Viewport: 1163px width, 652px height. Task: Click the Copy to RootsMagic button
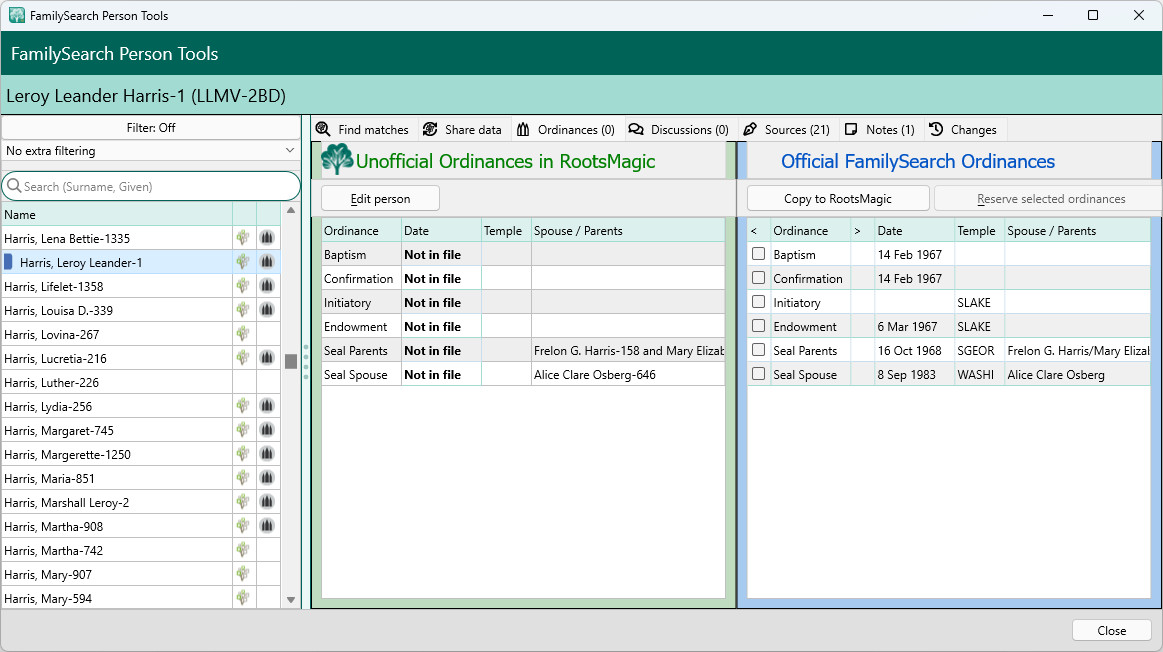coord(837,198)
